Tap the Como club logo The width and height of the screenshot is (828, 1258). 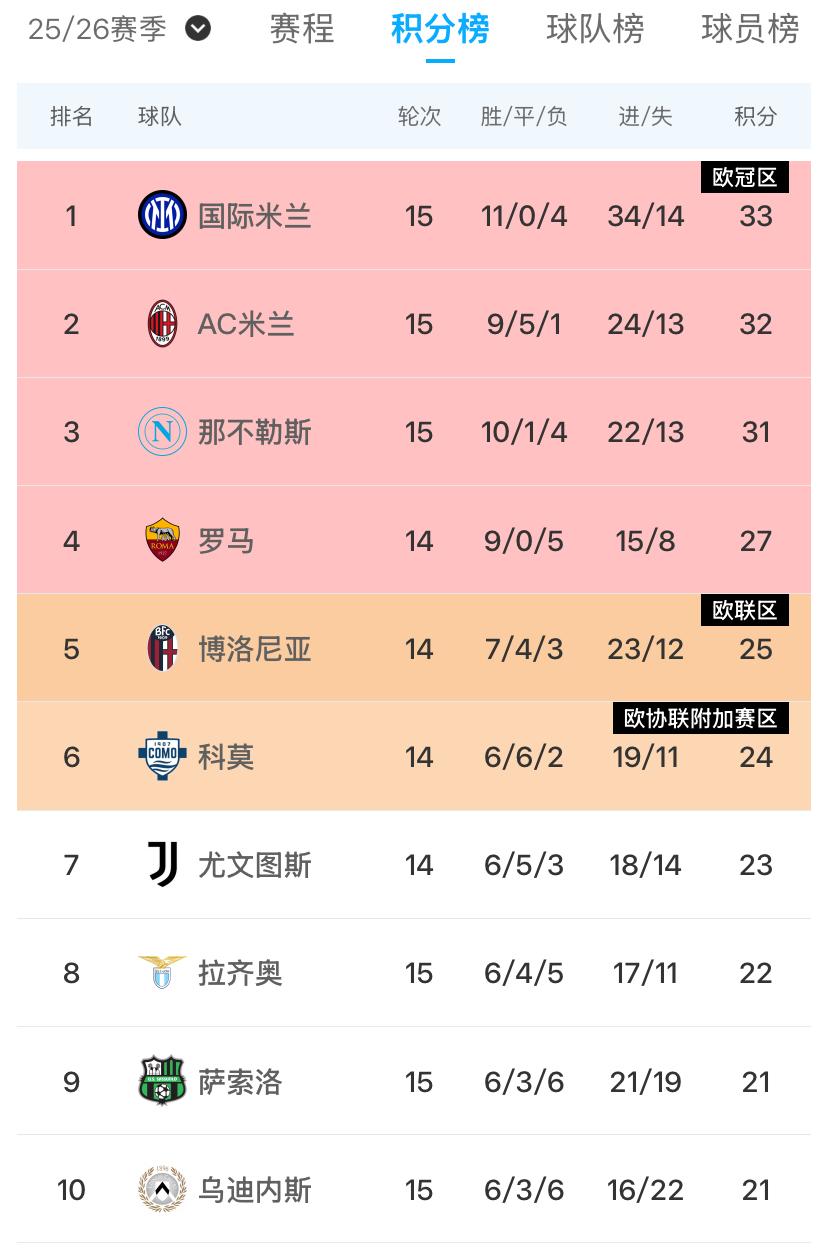click(x=162, y=756)
